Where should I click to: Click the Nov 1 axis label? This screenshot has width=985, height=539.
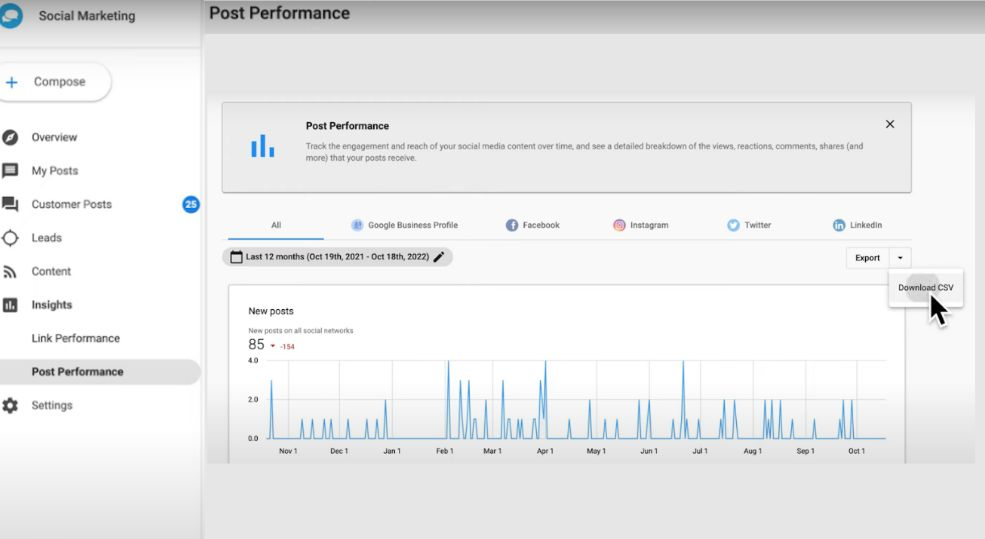pos(288,451)
